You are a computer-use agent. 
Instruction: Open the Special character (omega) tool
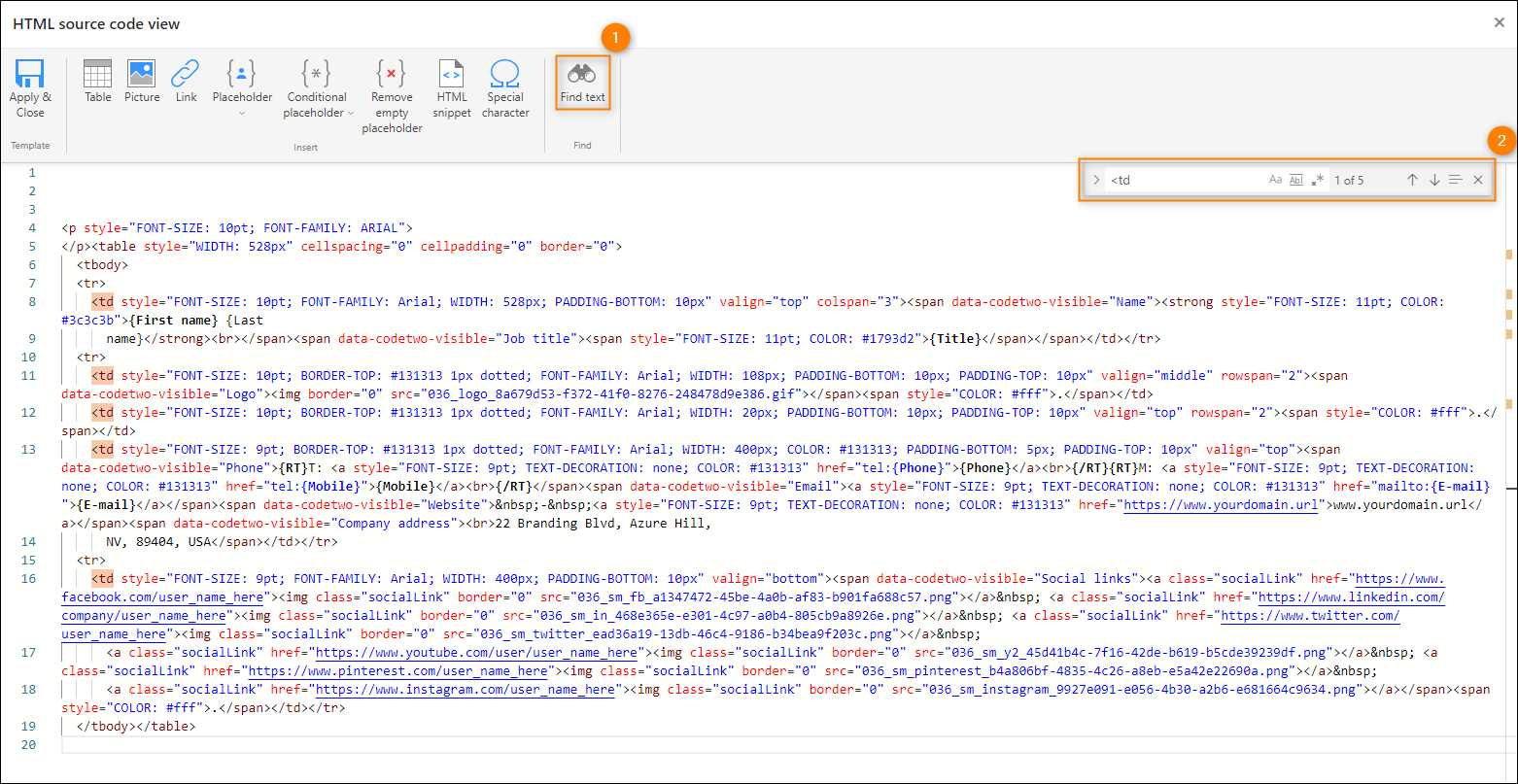(505, 88)
